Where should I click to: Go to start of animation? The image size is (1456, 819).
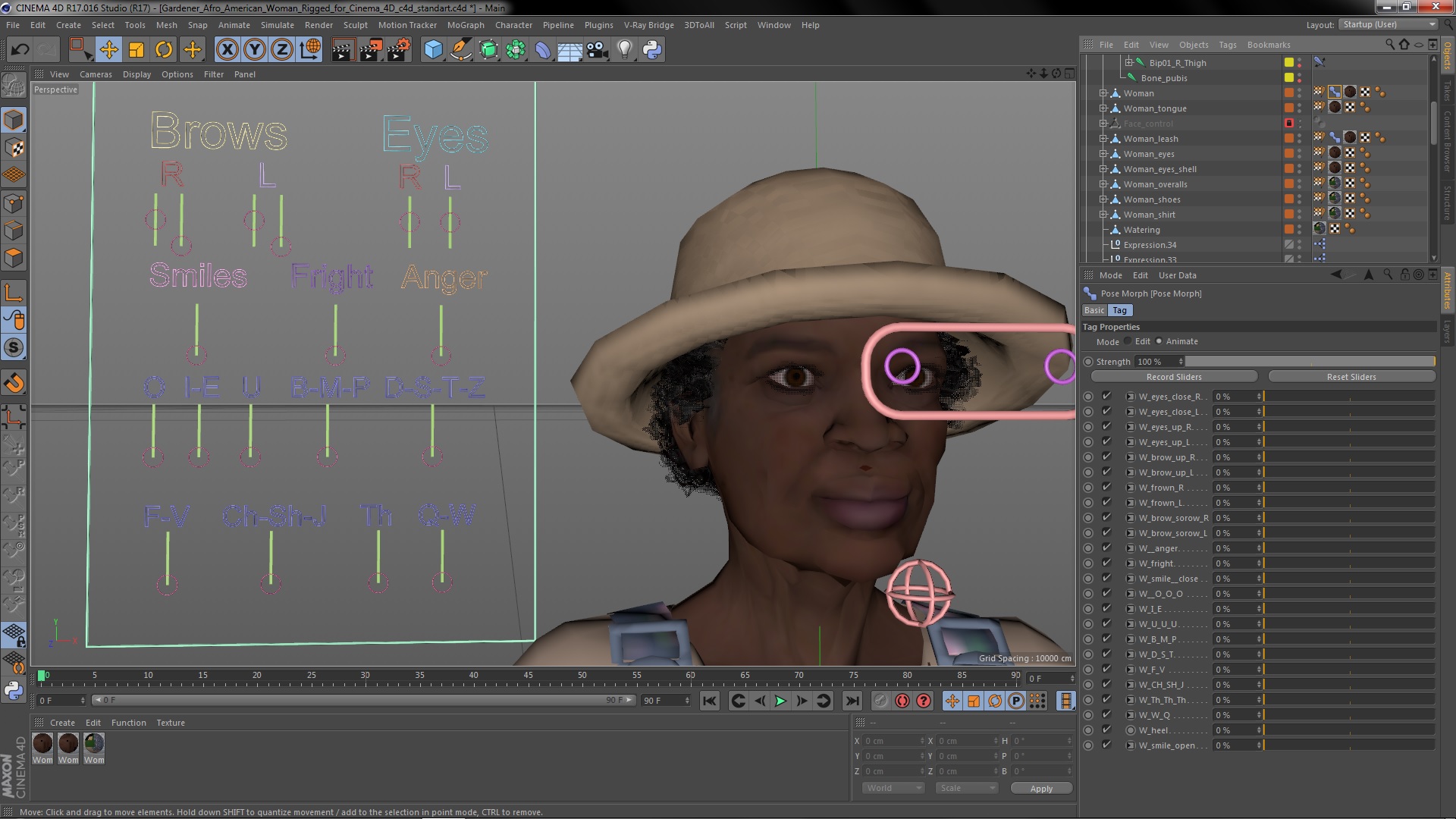709,701
